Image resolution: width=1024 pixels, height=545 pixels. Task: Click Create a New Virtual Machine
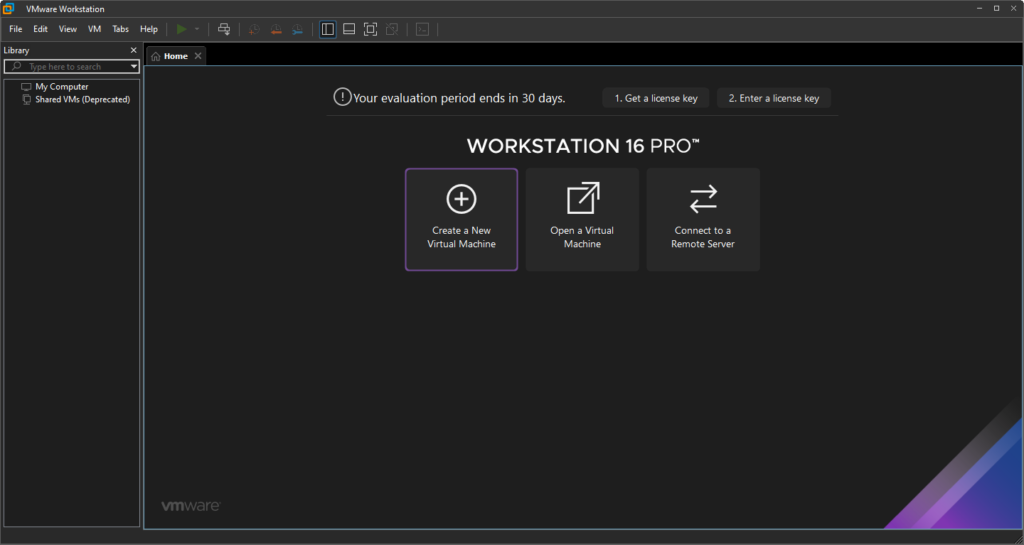click(462, 219)
